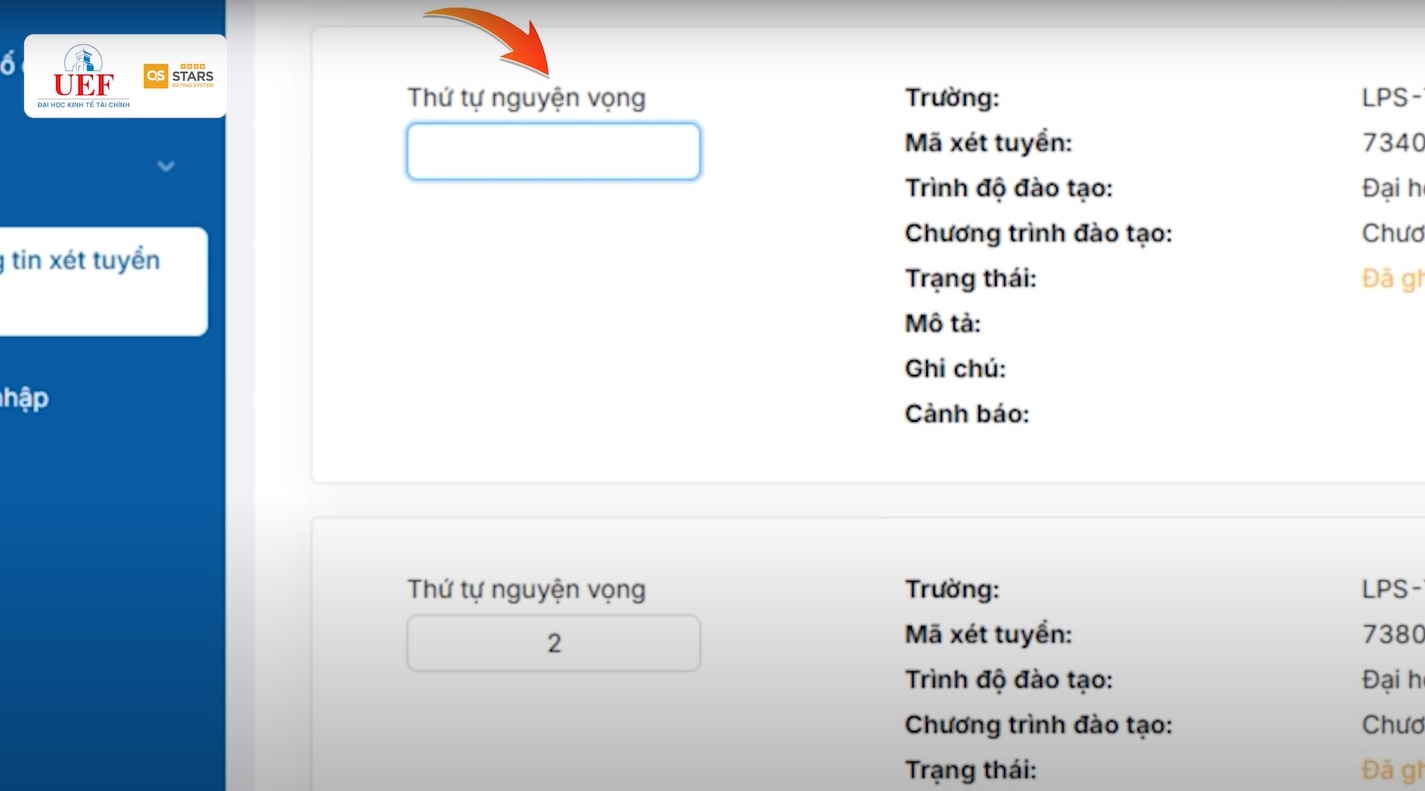Click the 'Chương trình đào tạo' label in the second card
1425x791 pixels.
[x=1038, y=725]
